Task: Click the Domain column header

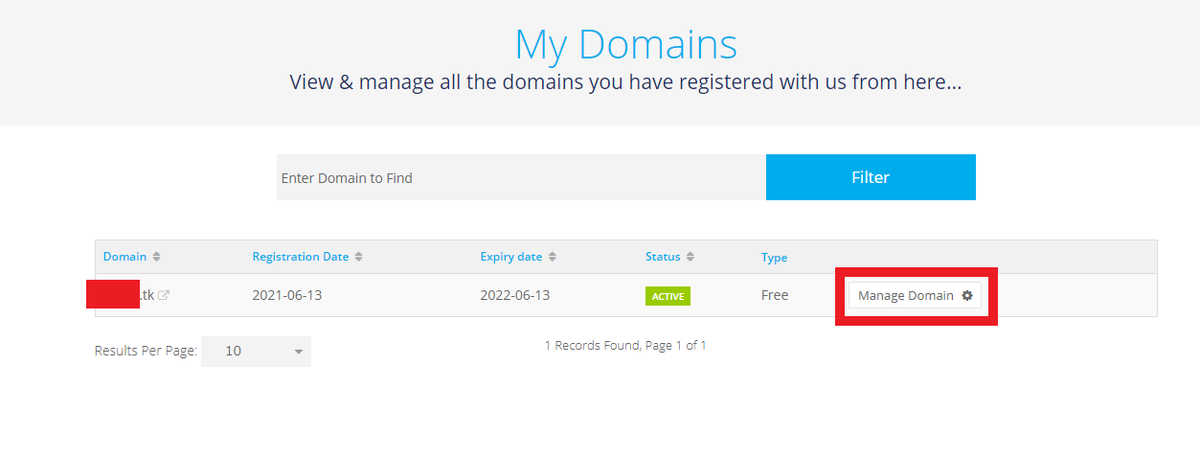Action: click(125, 257)
